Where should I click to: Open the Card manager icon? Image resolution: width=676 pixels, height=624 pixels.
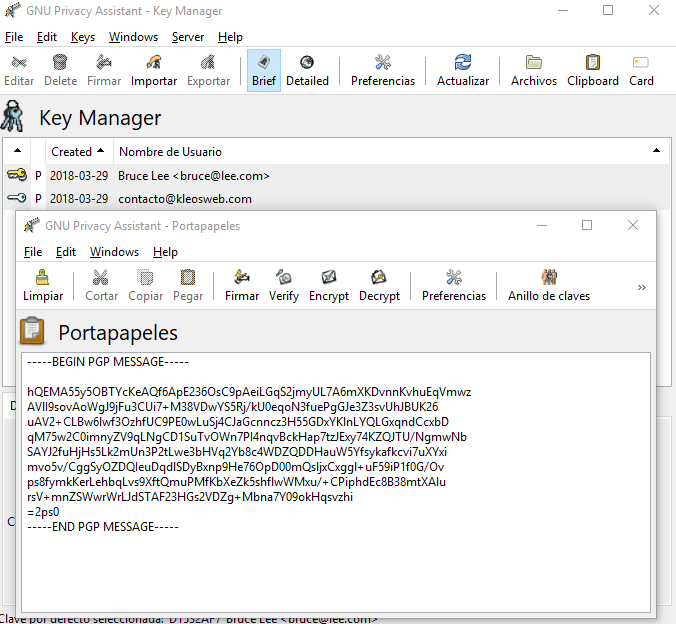click(x=641, y=70)
